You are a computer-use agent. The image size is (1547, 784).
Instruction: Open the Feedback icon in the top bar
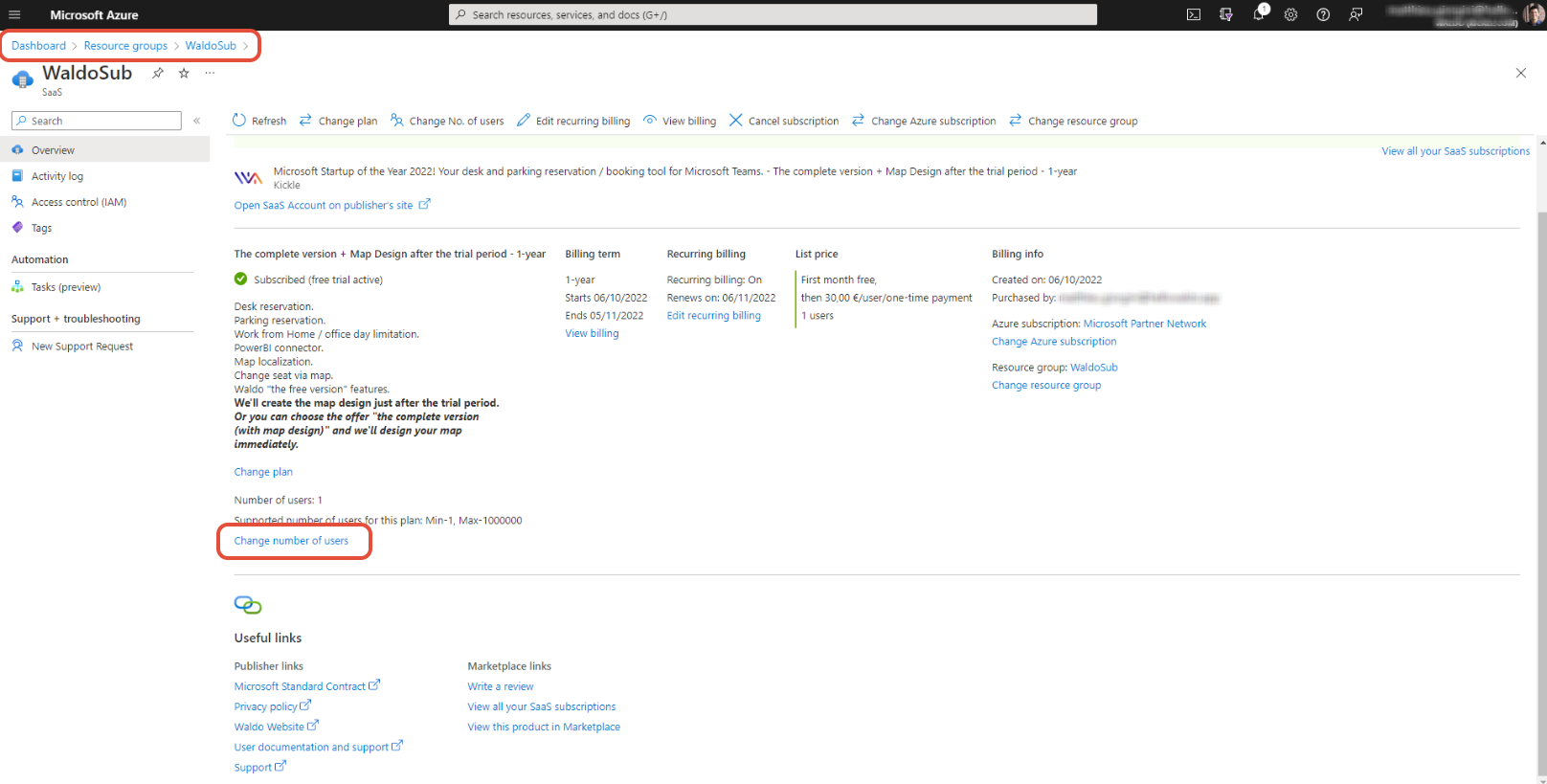click(1356, 14)
